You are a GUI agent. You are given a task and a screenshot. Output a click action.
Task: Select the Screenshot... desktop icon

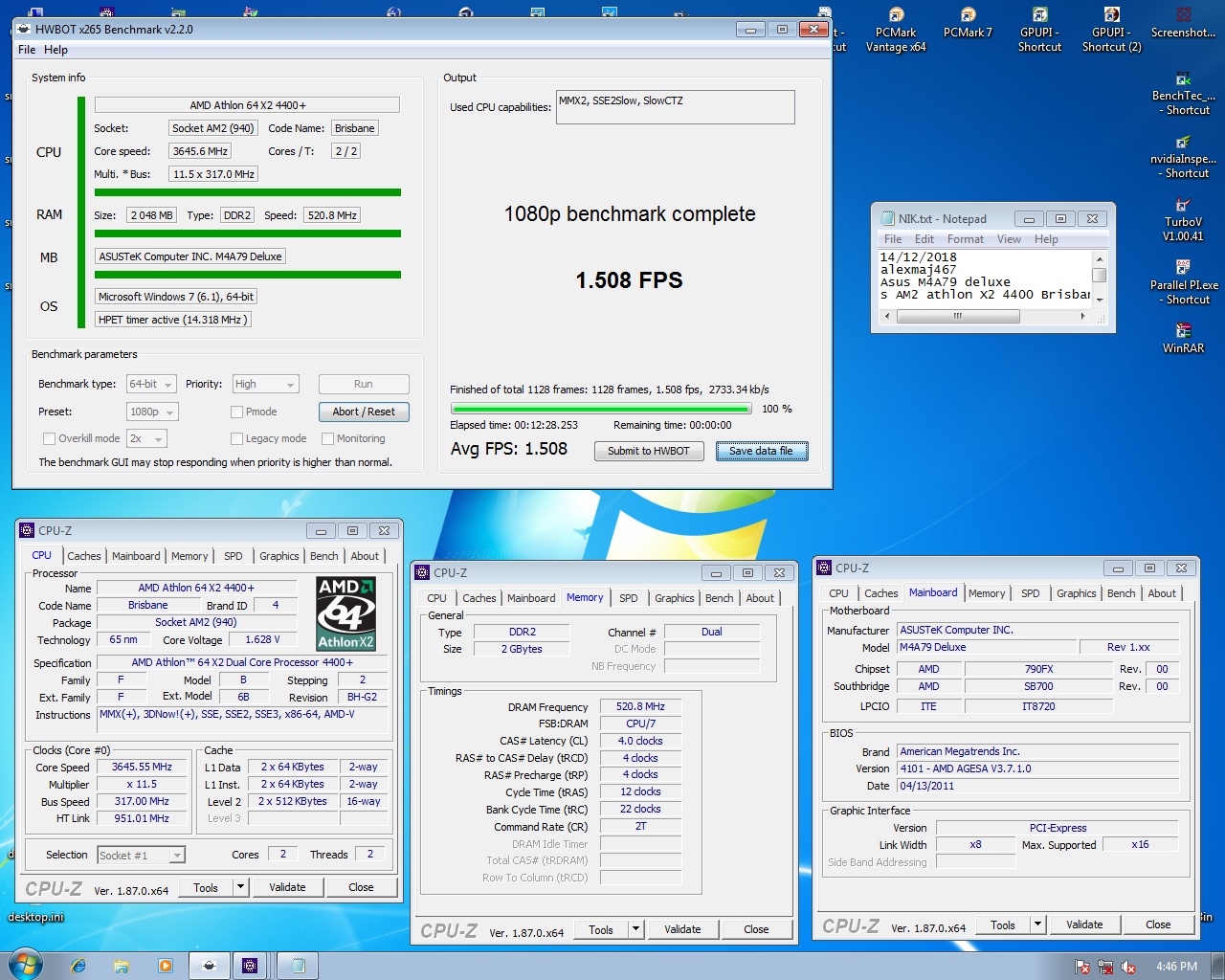1183,24
